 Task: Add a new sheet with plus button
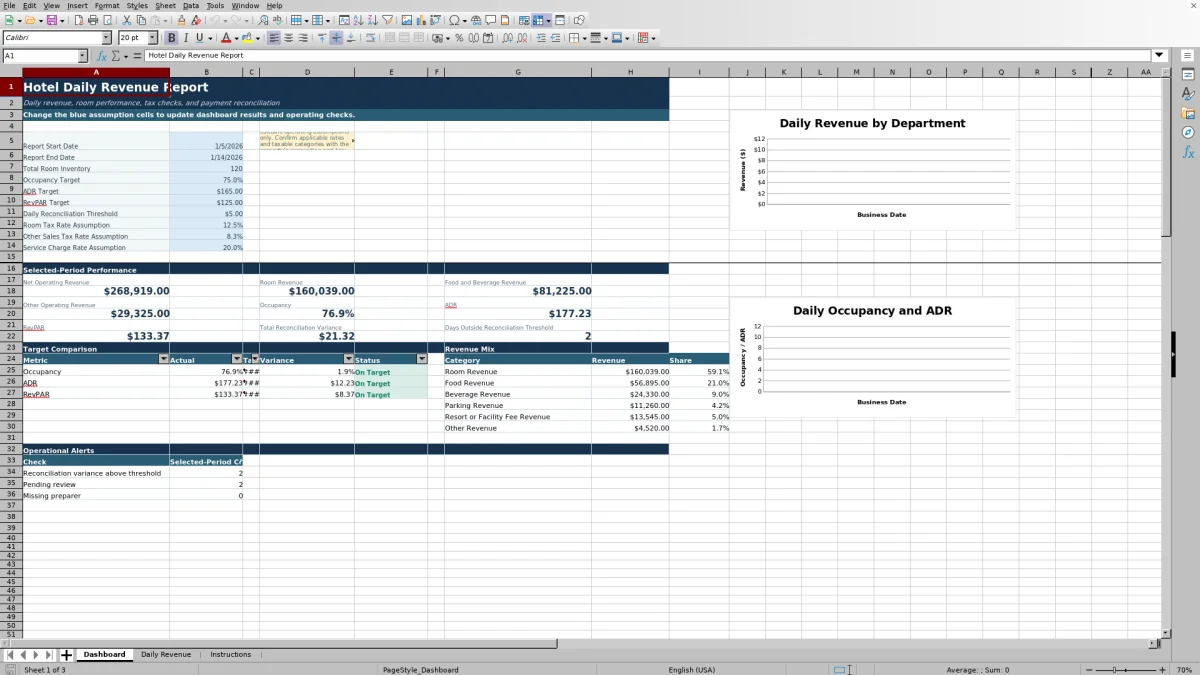(67, 655)
